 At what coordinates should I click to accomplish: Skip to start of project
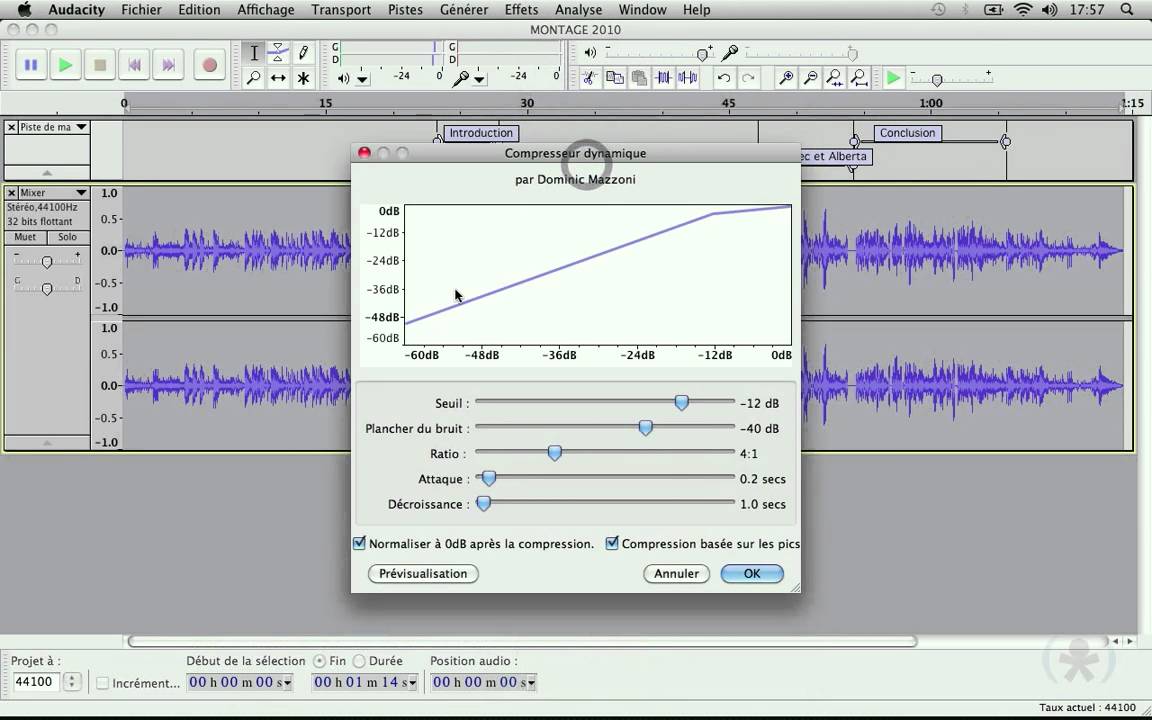tap(134, 65)
